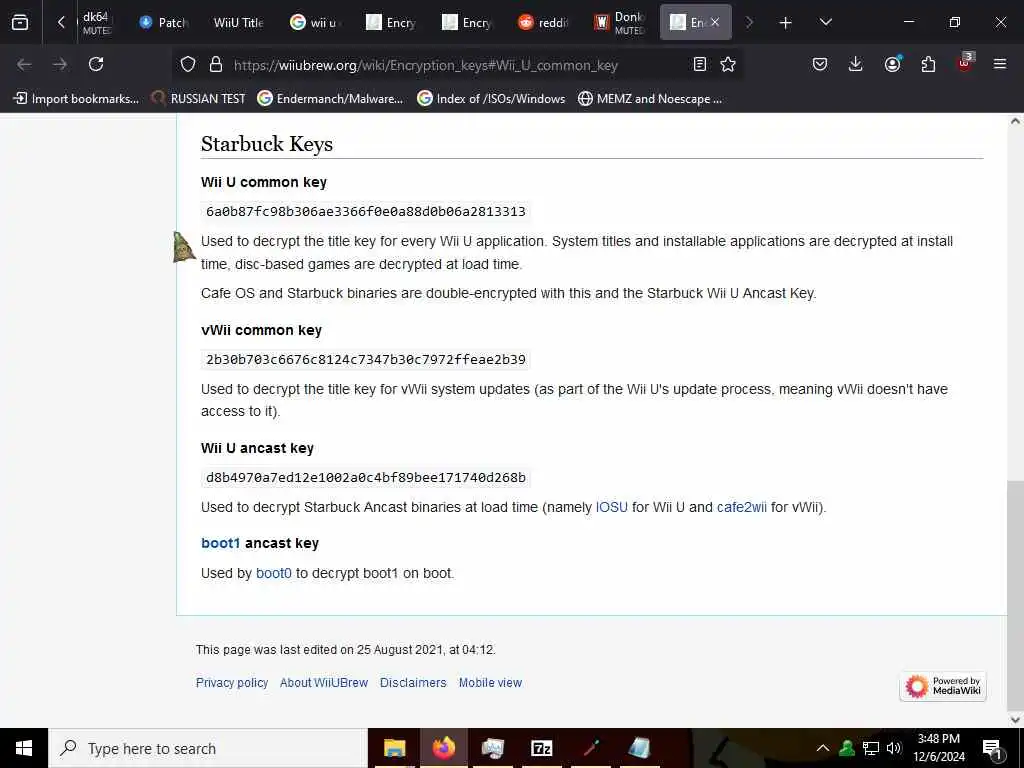Viewport: 1024px width, 768px height.
Task: Open the list all tabs dropdown
Action: point(825,22)
